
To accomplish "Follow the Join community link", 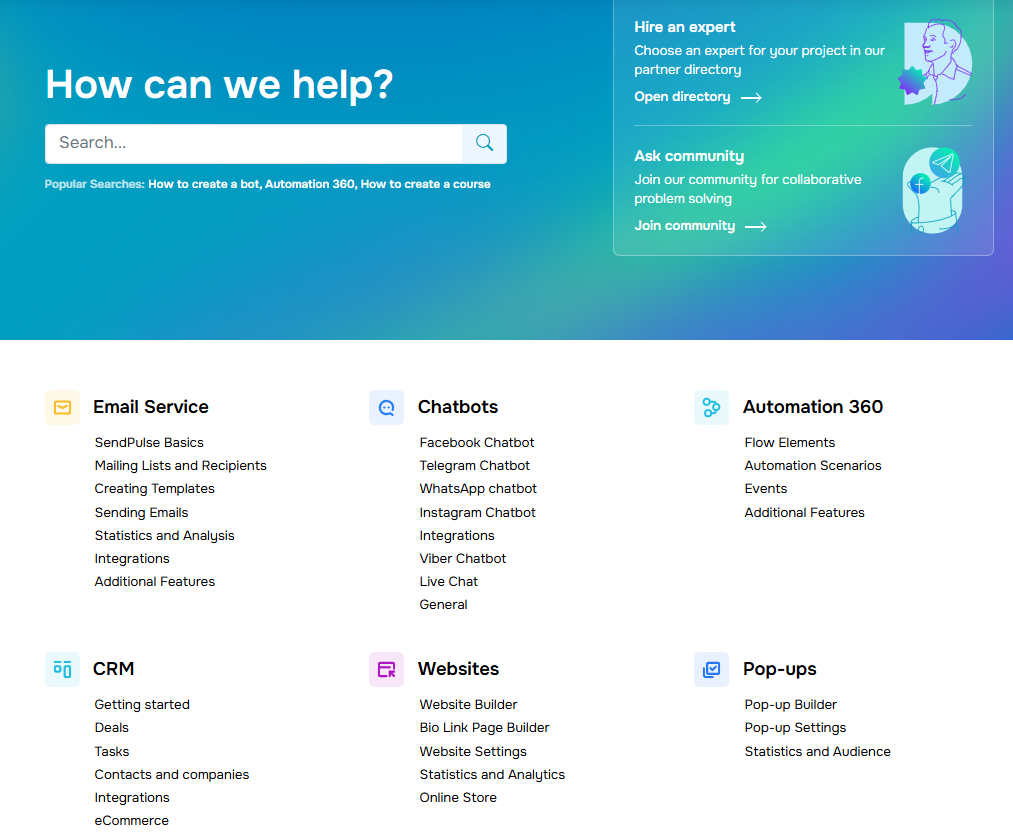I will 685,226.
